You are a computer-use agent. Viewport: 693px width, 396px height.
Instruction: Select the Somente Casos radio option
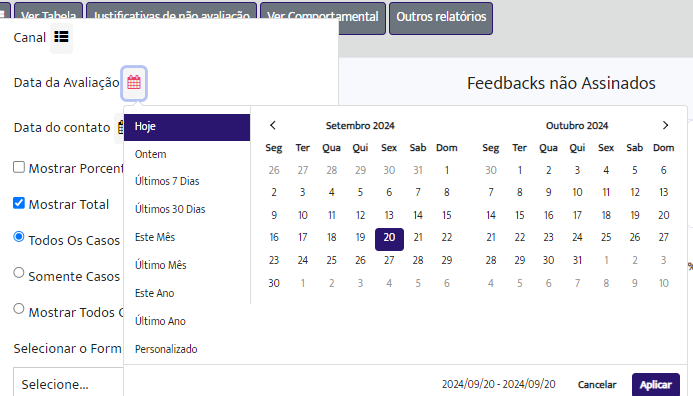[x=19, y=273]
